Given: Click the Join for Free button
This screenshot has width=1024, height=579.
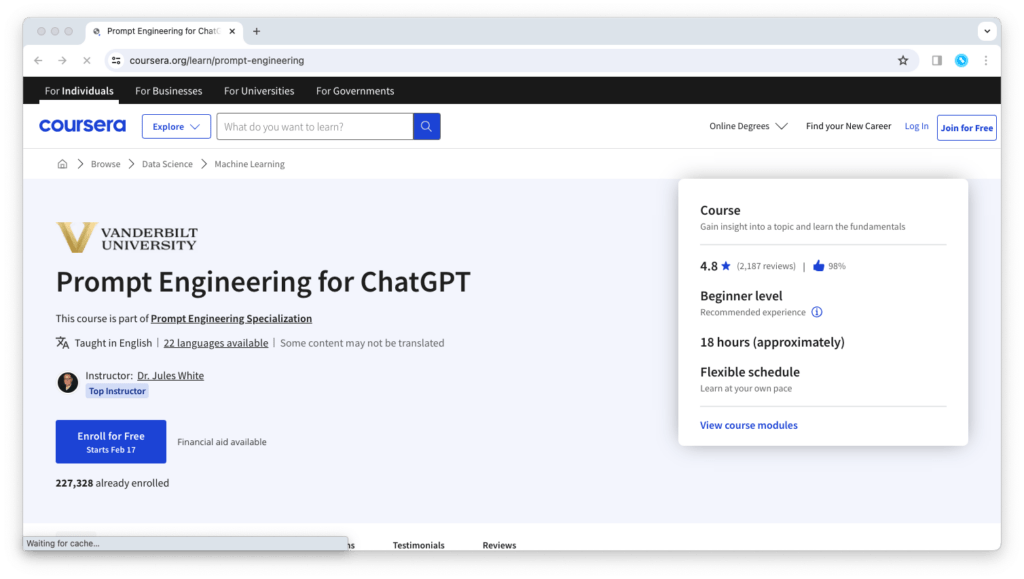Looking at the screenshot, I should pos(967,127).
